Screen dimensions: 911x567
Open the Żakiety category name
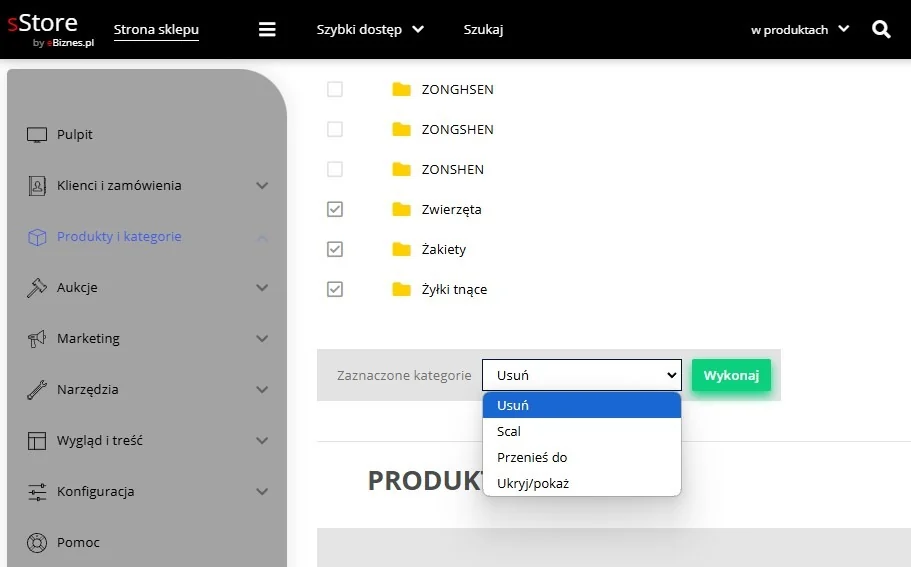point(444,249)
